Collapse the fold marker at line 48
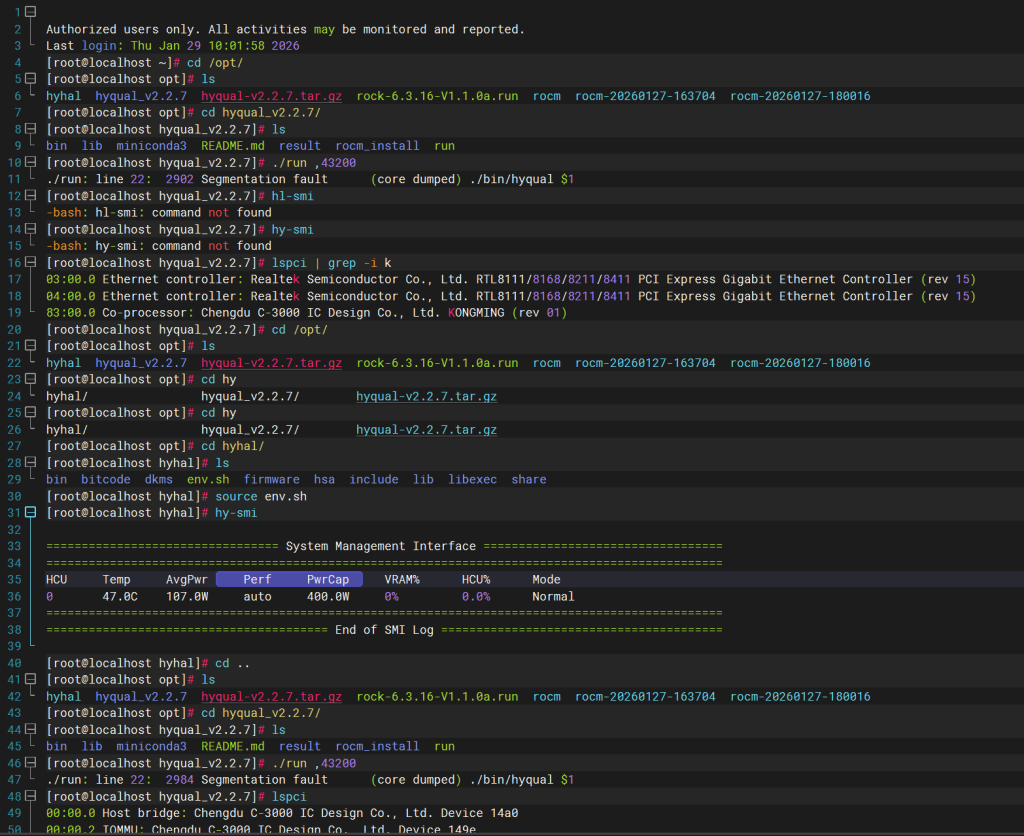This screenshot has height=836, width=1024. click(31, 796)
